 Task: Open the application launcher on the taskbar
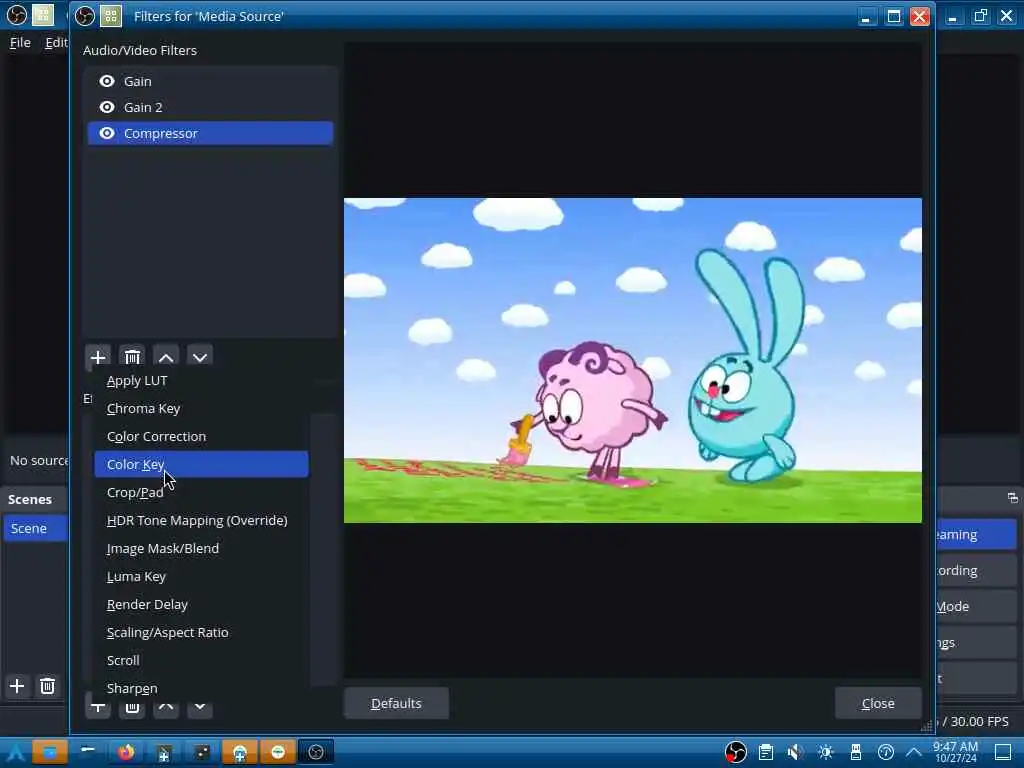tap(16, 752)
